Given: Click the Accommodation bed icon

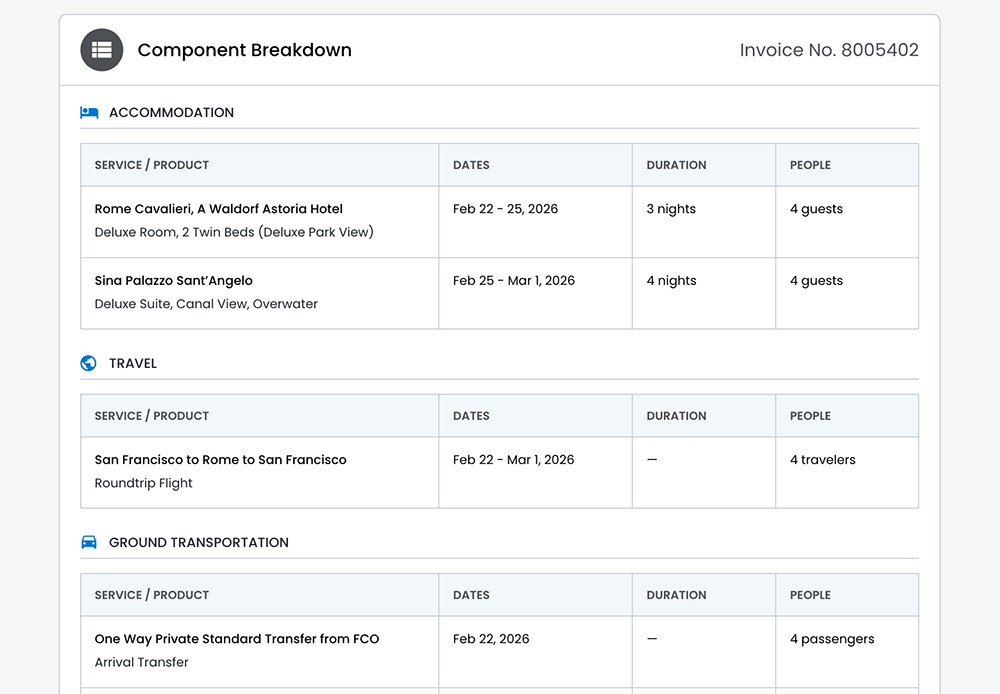Looking at the screenshot, I should coord(89,113).
